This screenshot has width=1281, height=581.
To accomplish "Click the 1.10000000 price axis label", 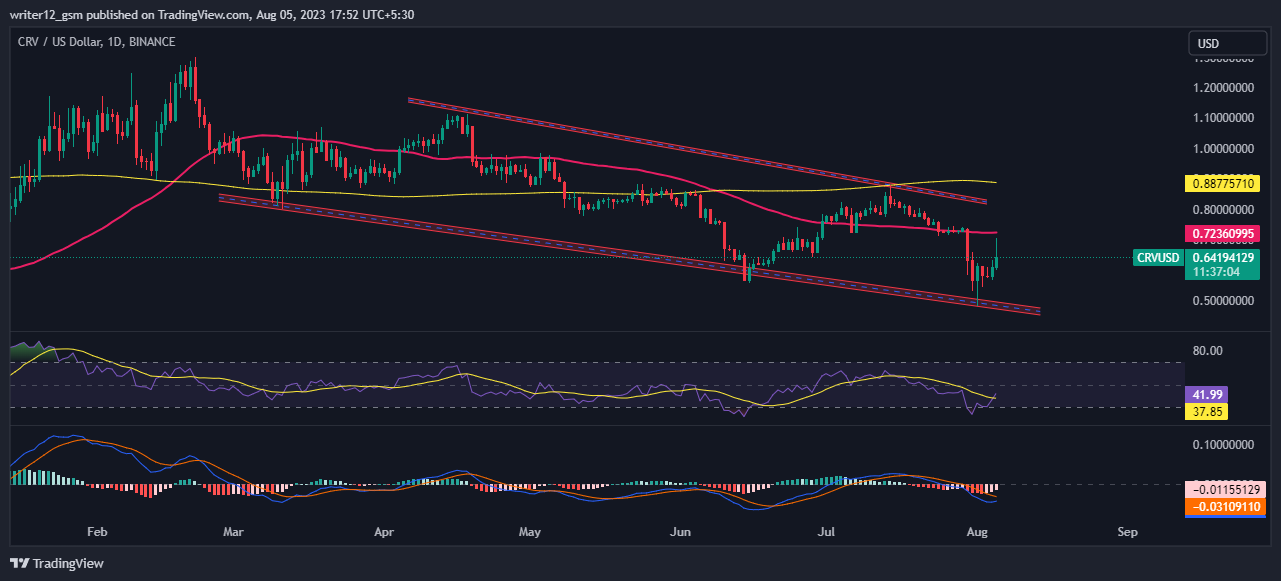I will (1224, 117).
